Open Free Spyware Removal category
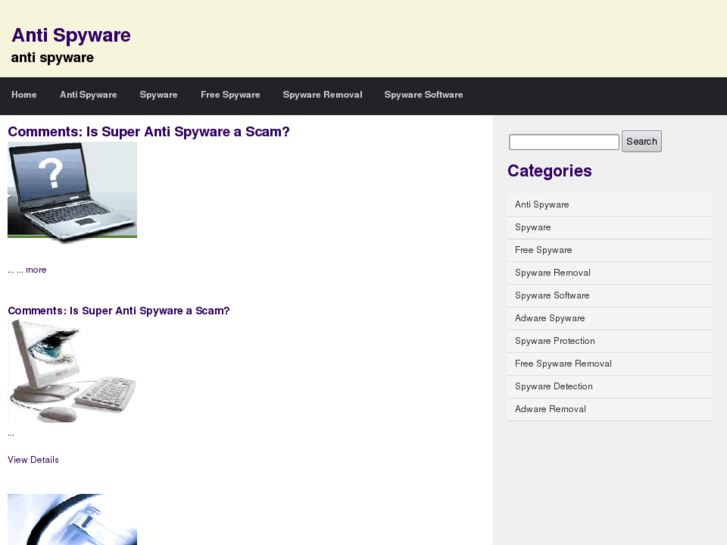 [x=609, y=364]
